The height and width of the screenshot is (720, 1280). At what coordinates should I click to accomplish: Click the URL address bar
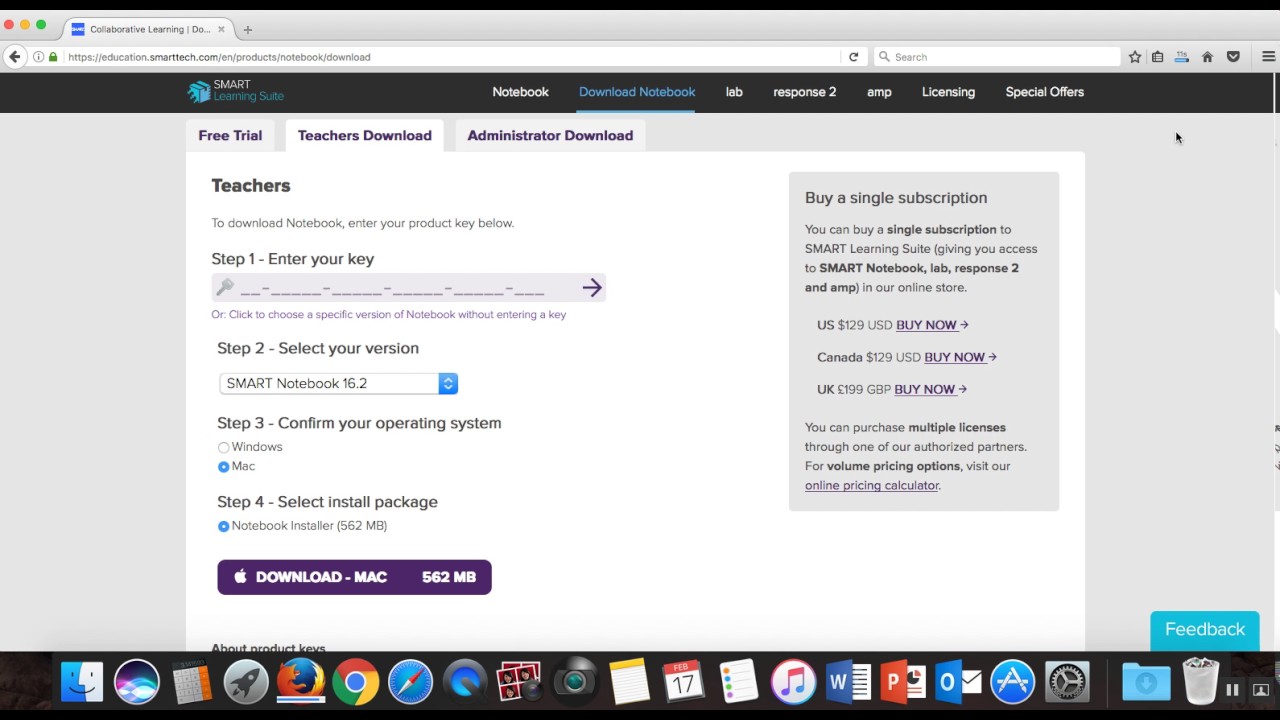tap(452, 57)
